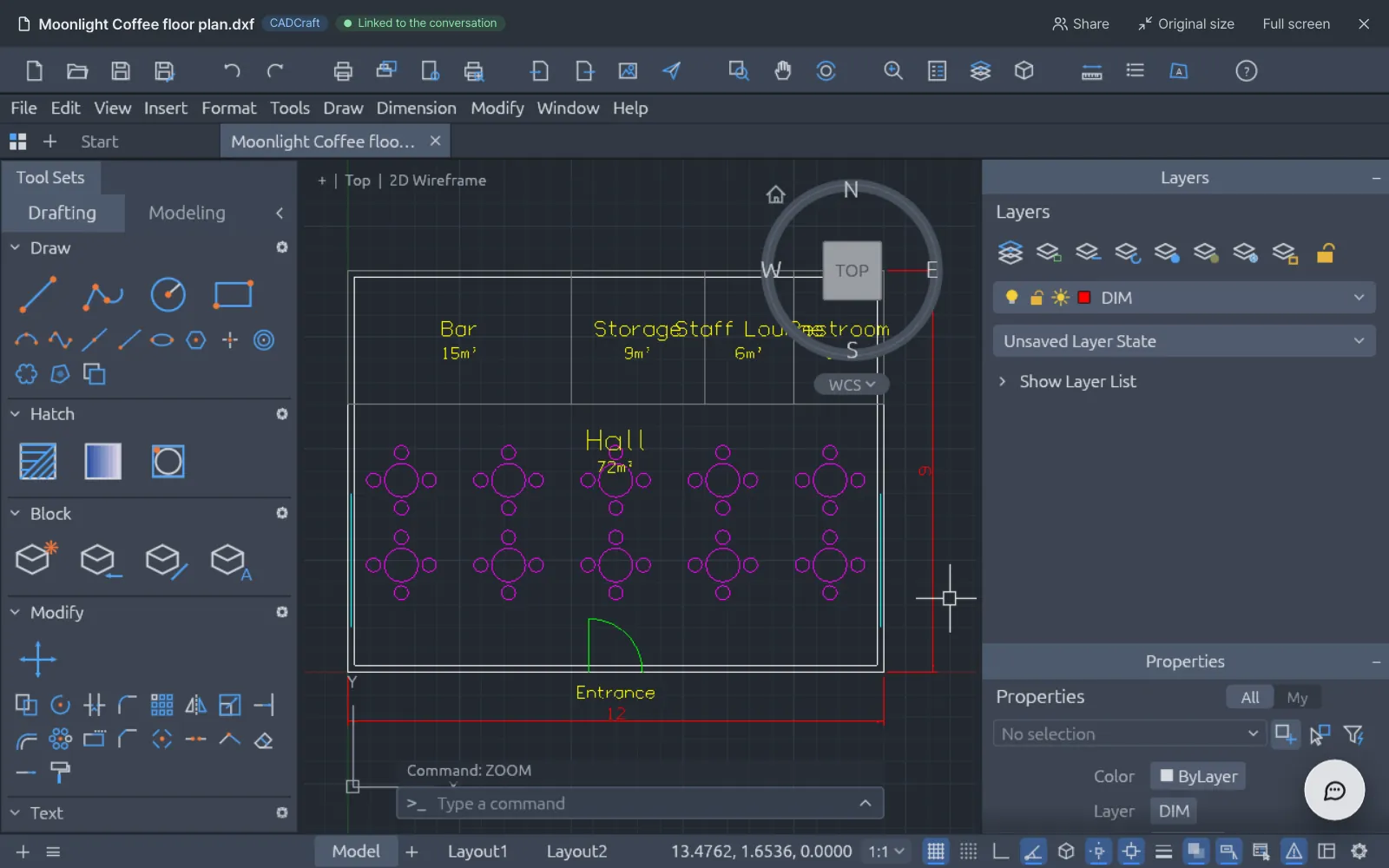Image resolution: width=1389 pixels, height=868 pixels.
Task: Activate the Pan hand tool
Action: coord(782,71)
